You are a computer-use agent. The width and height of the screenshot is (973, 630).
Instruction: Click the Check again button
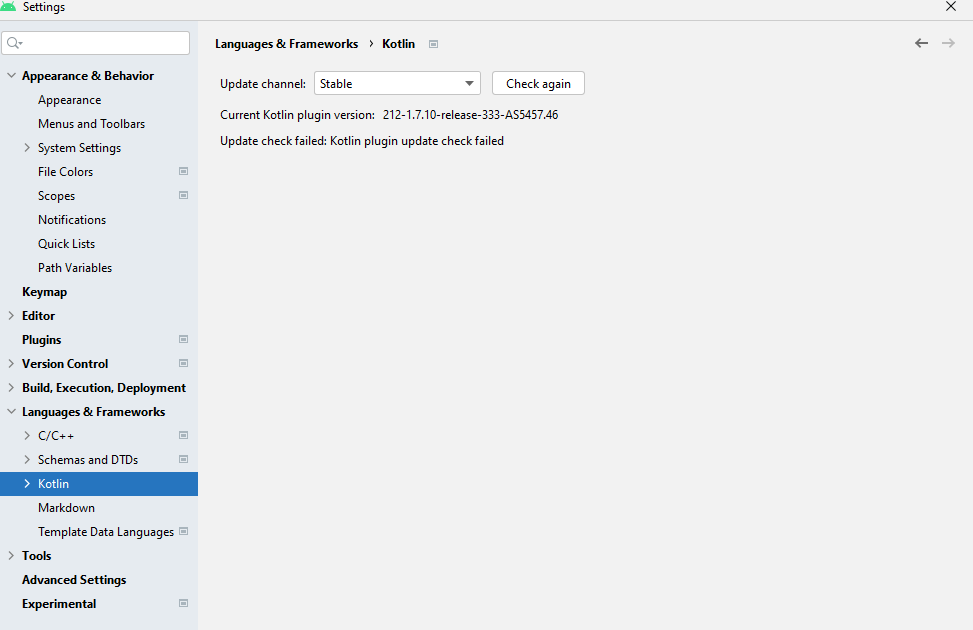(538, 83)
